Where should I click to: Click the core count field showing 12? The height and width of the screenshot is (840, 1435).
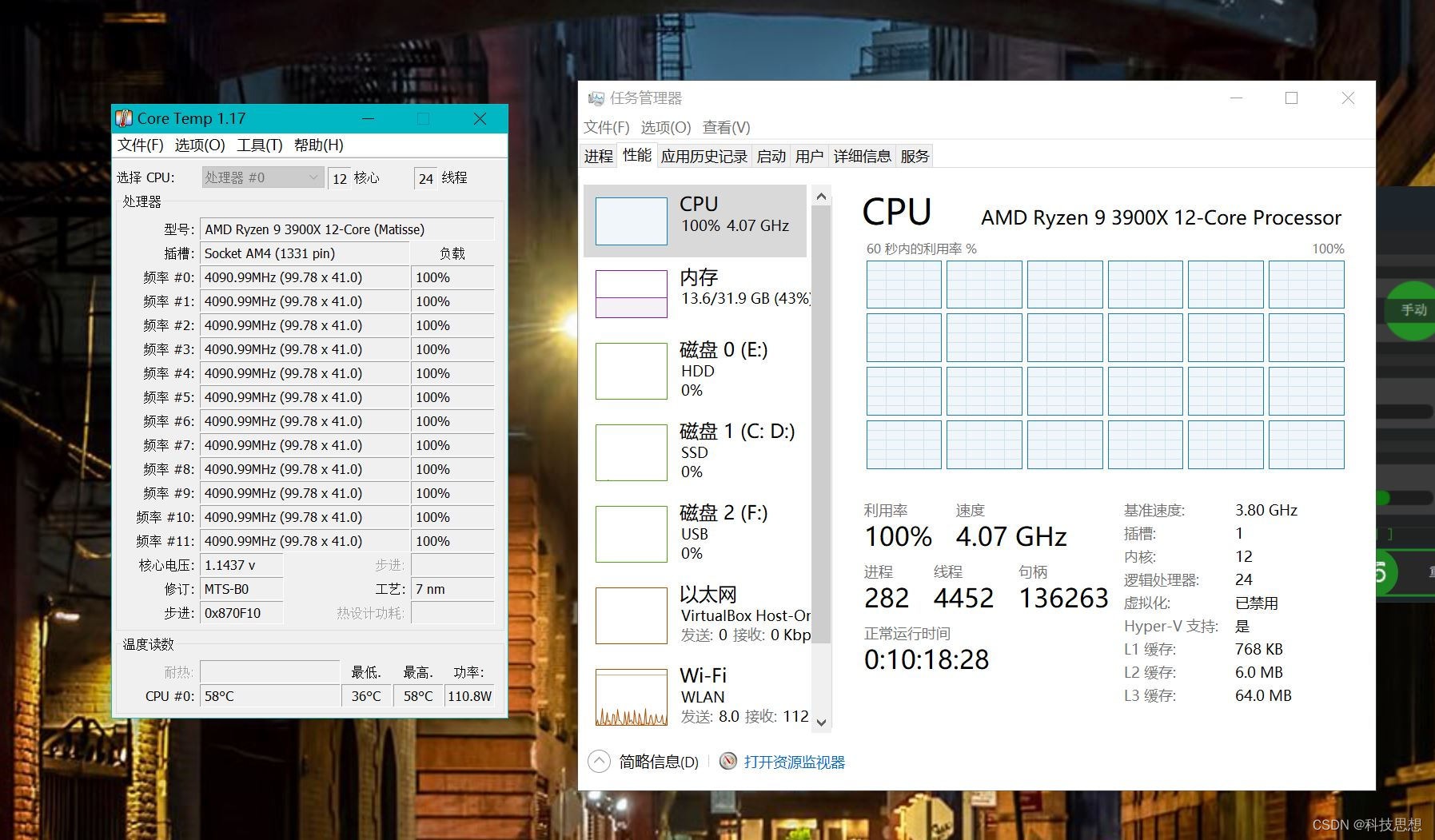pos(340,178)
